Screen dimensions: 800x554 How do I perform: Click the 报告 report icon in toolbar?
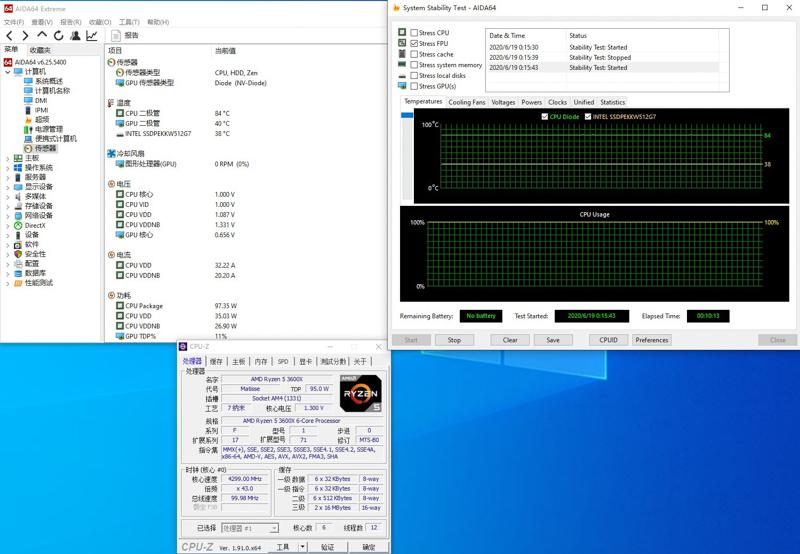[116, 35]
